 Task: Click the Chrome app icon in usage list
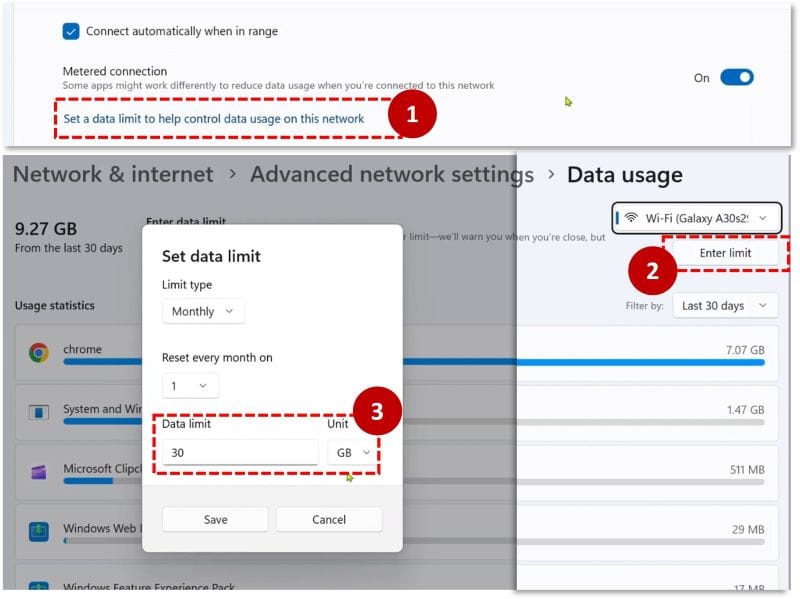coord(39,352)
